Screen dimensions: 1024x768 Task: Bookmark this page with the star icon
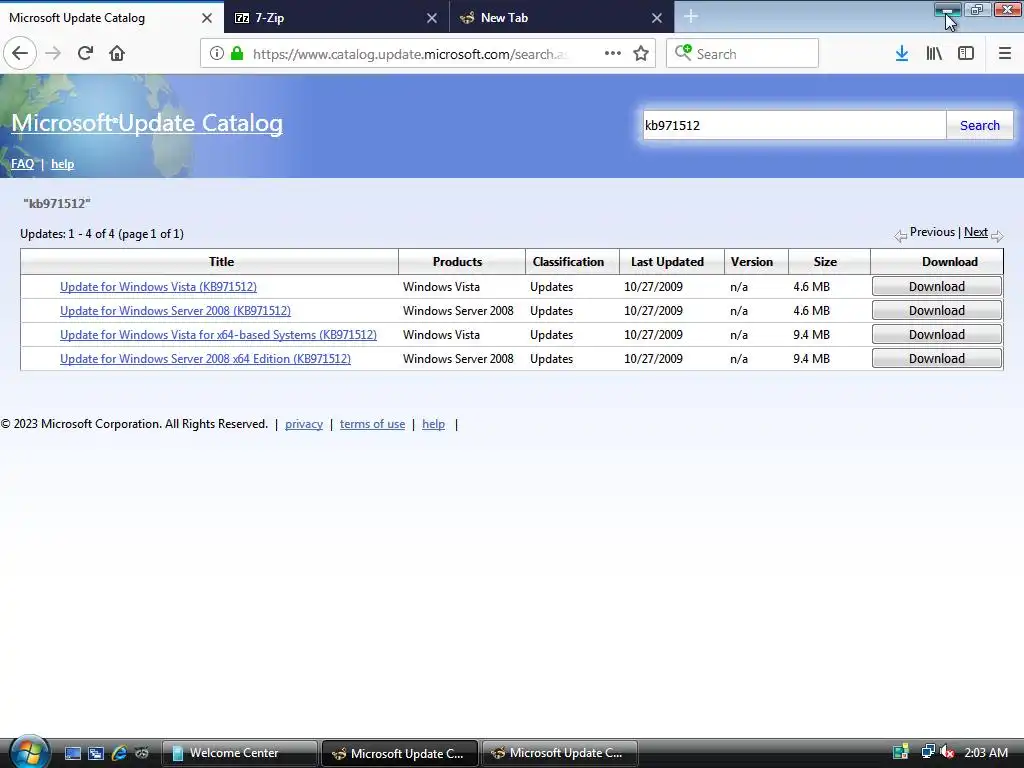[641, 53]
